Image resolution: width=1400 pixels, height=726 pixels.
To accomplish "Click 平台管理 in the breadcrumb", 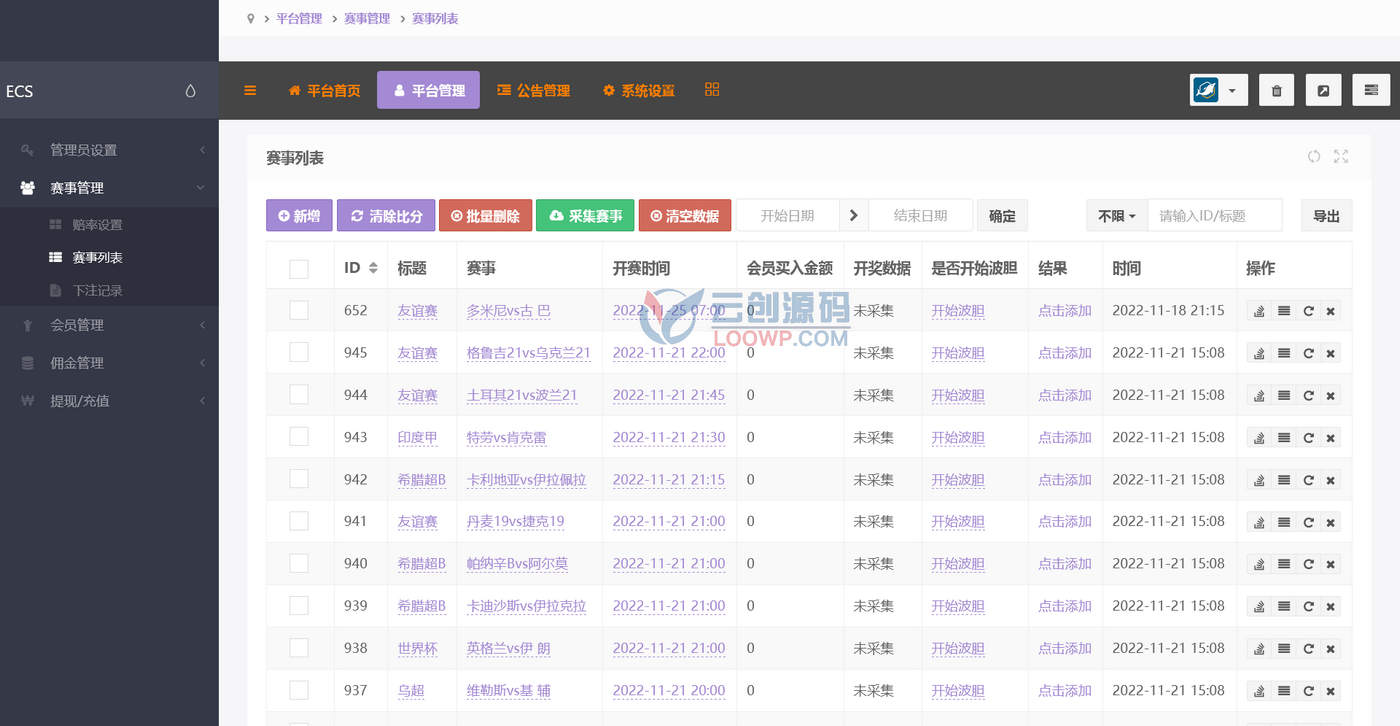I will (299, 18).
